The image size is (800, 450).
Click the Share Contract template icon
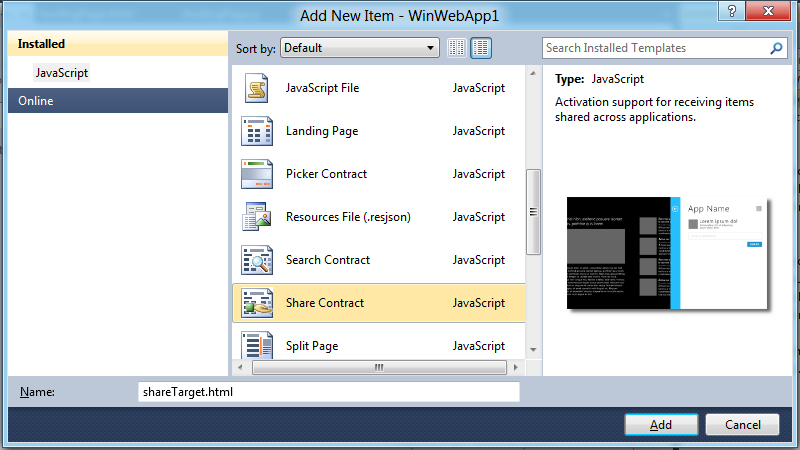coord(257,304)
